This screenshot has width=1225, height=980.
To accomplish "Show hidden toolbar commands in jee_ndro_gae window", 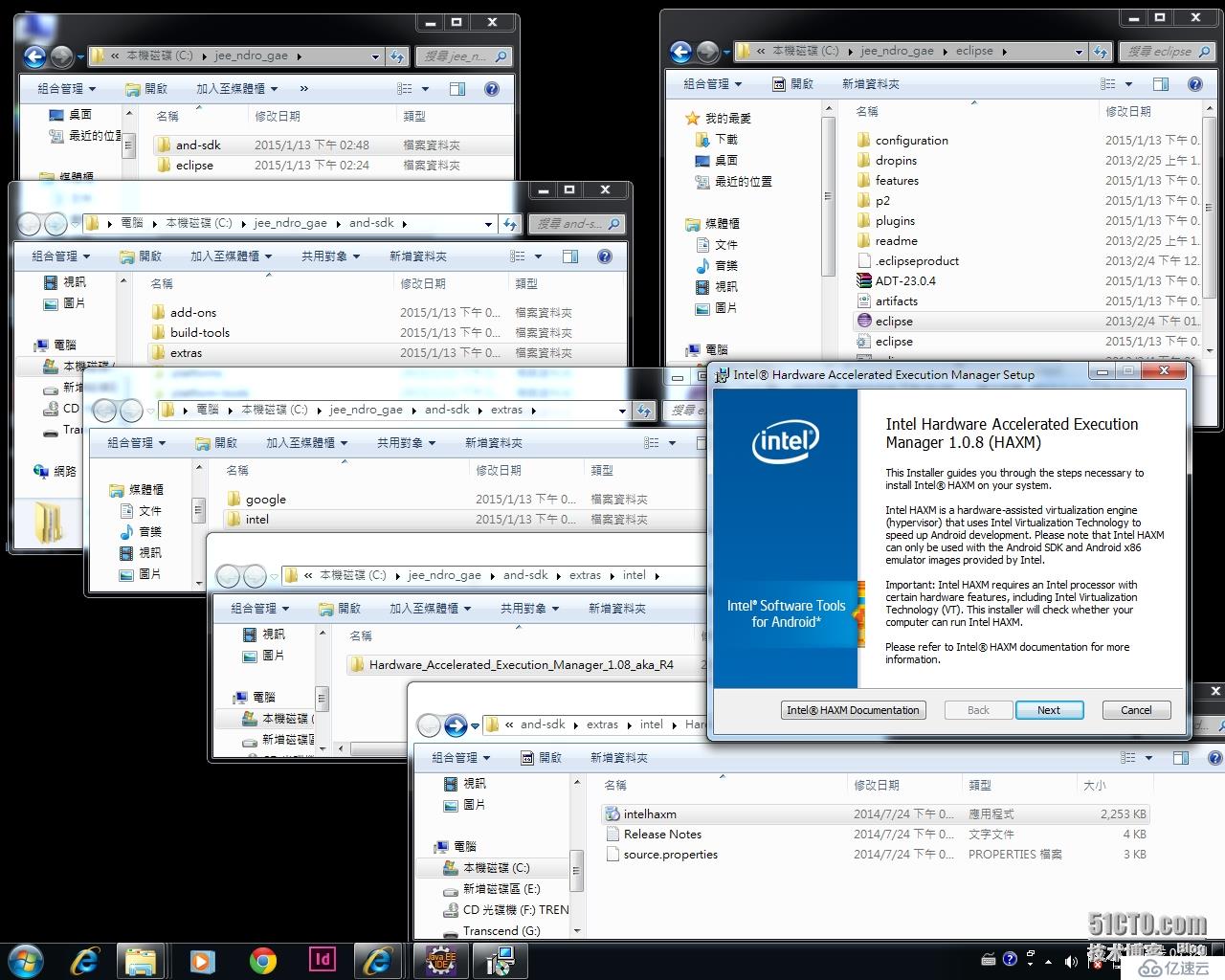I will click(x=303, y=89).
